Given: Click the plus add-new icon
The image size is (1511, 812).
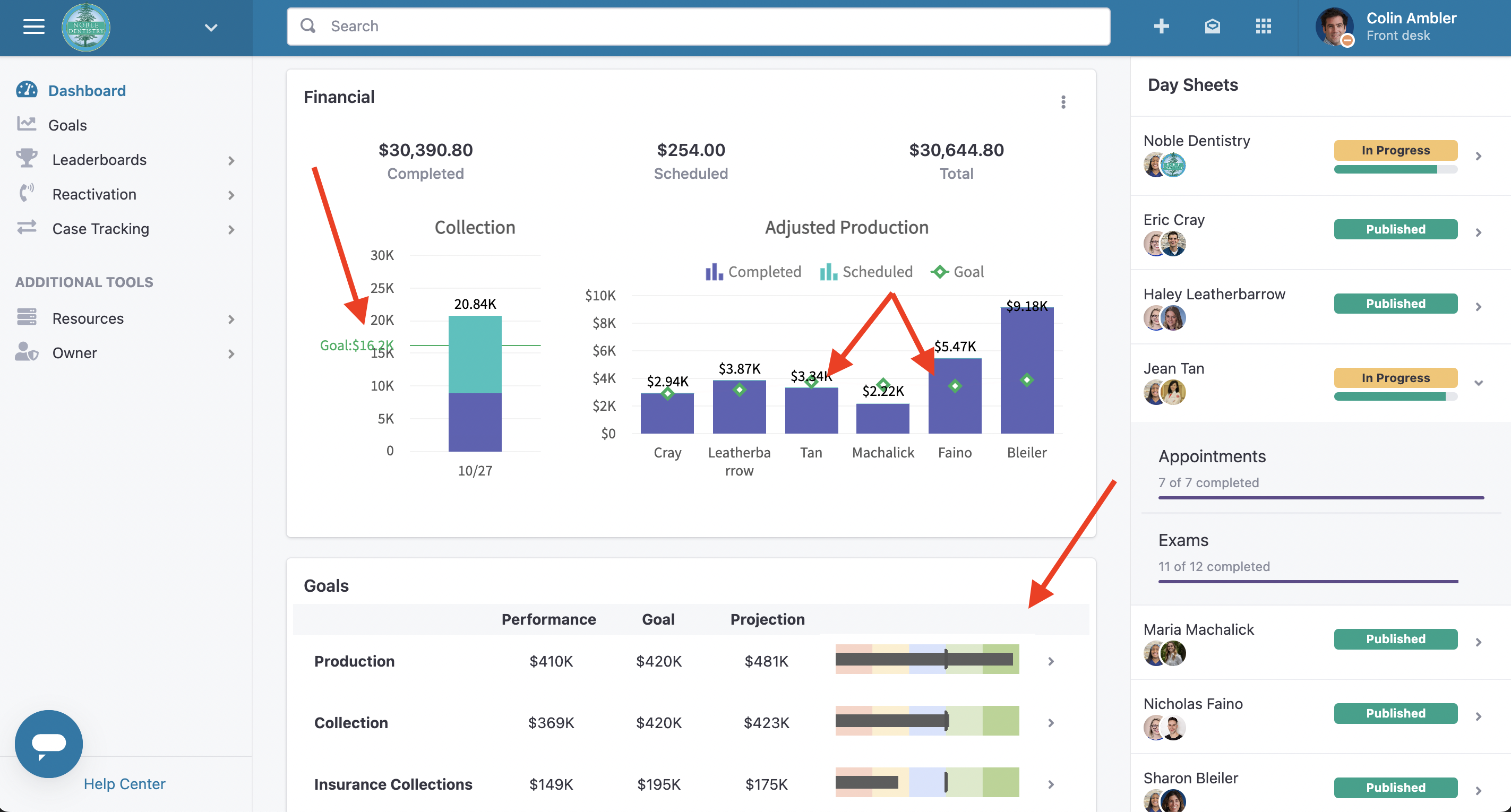Looking at the screenshot, I should 1162,27.
